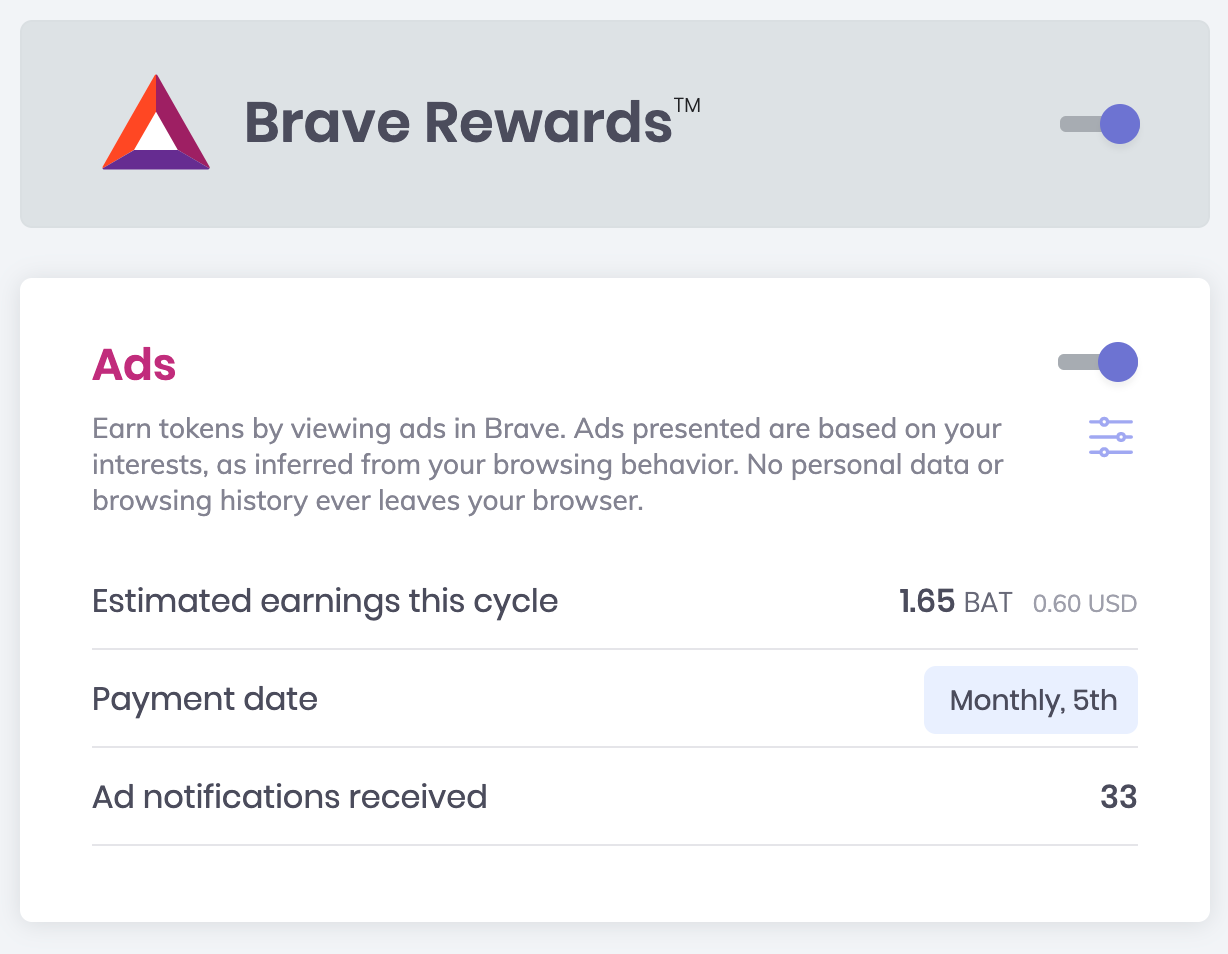
Task: Click the 33 notifications count
Action: [1118, 797]
